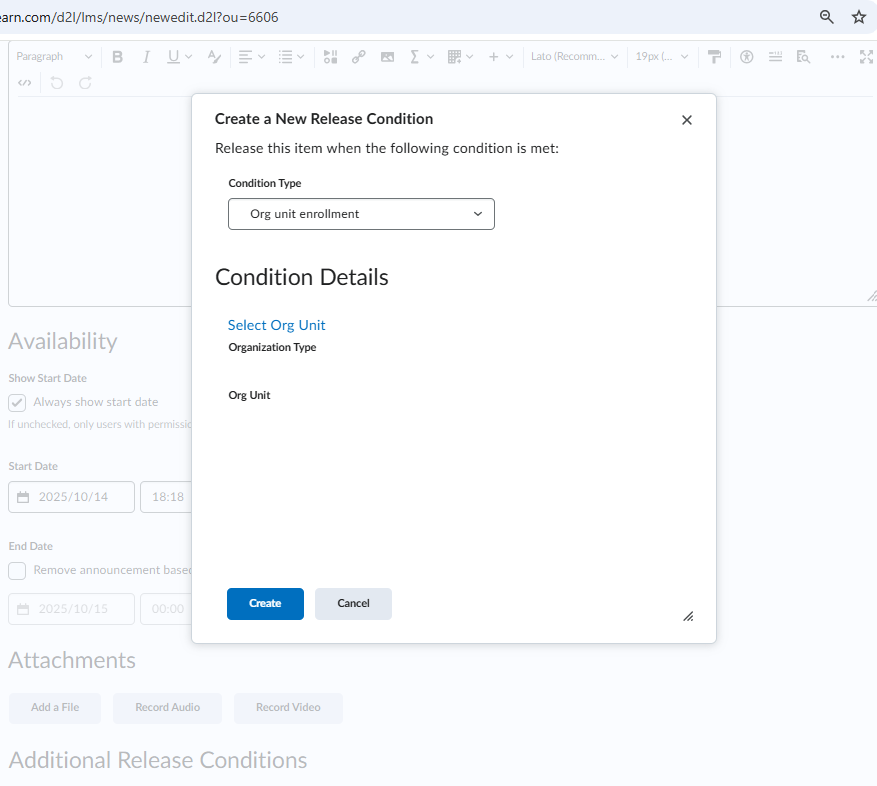
Task: Open the Paragraph format dropdown
Action: pyautogui.click(x=54, y=57)
